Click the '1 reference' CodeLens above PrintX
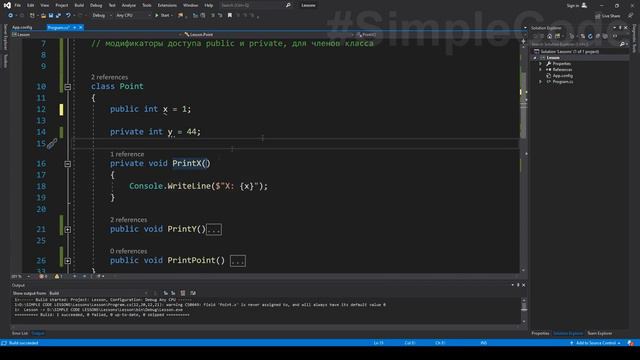Screen dimensions: 640x360 tap(127, 154)
